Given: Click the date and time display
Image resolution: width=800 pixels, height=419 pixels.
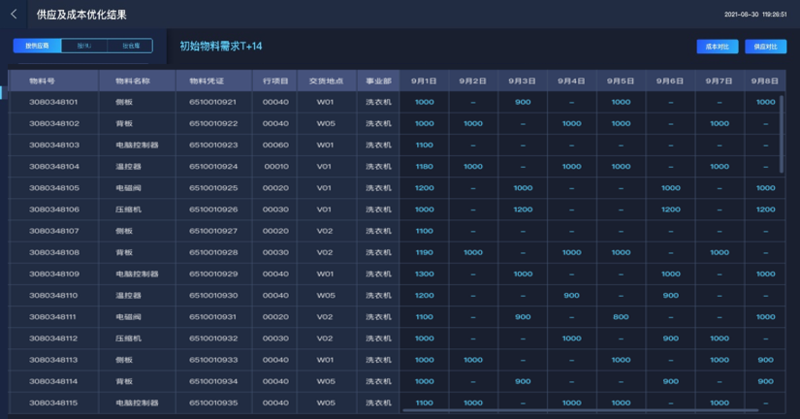Looking at the screenshot, I should pyautogui.click(x=756, y=15).
